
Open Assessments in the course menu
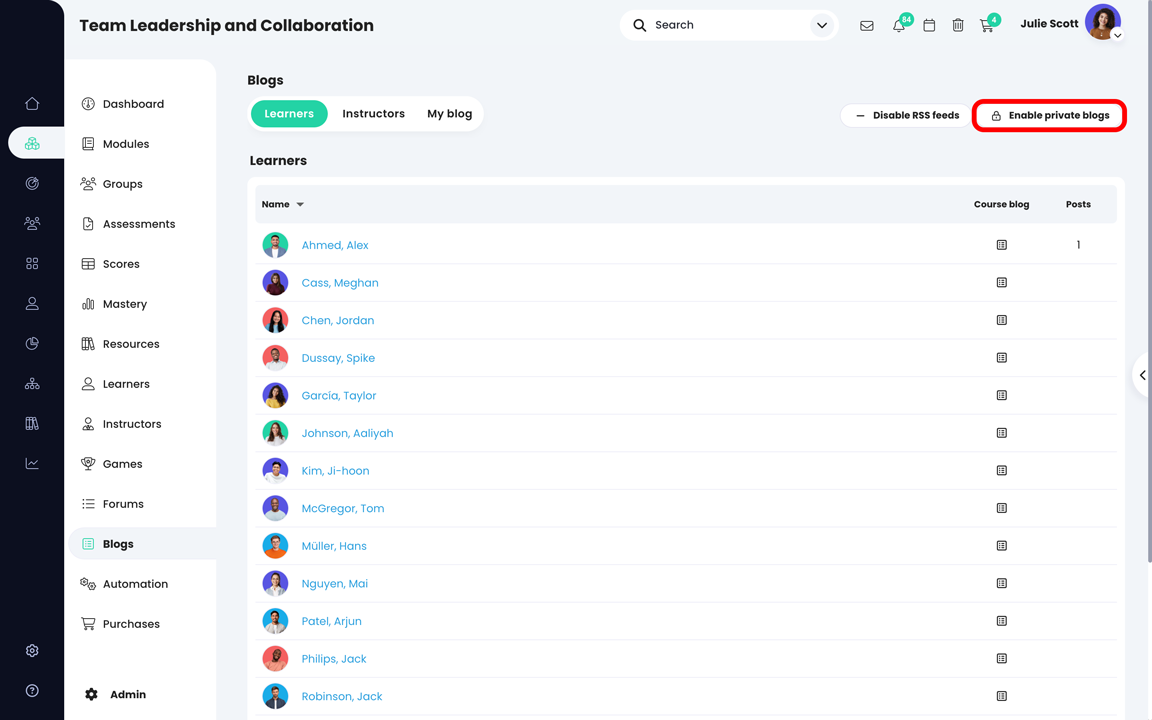coord(141,224)
